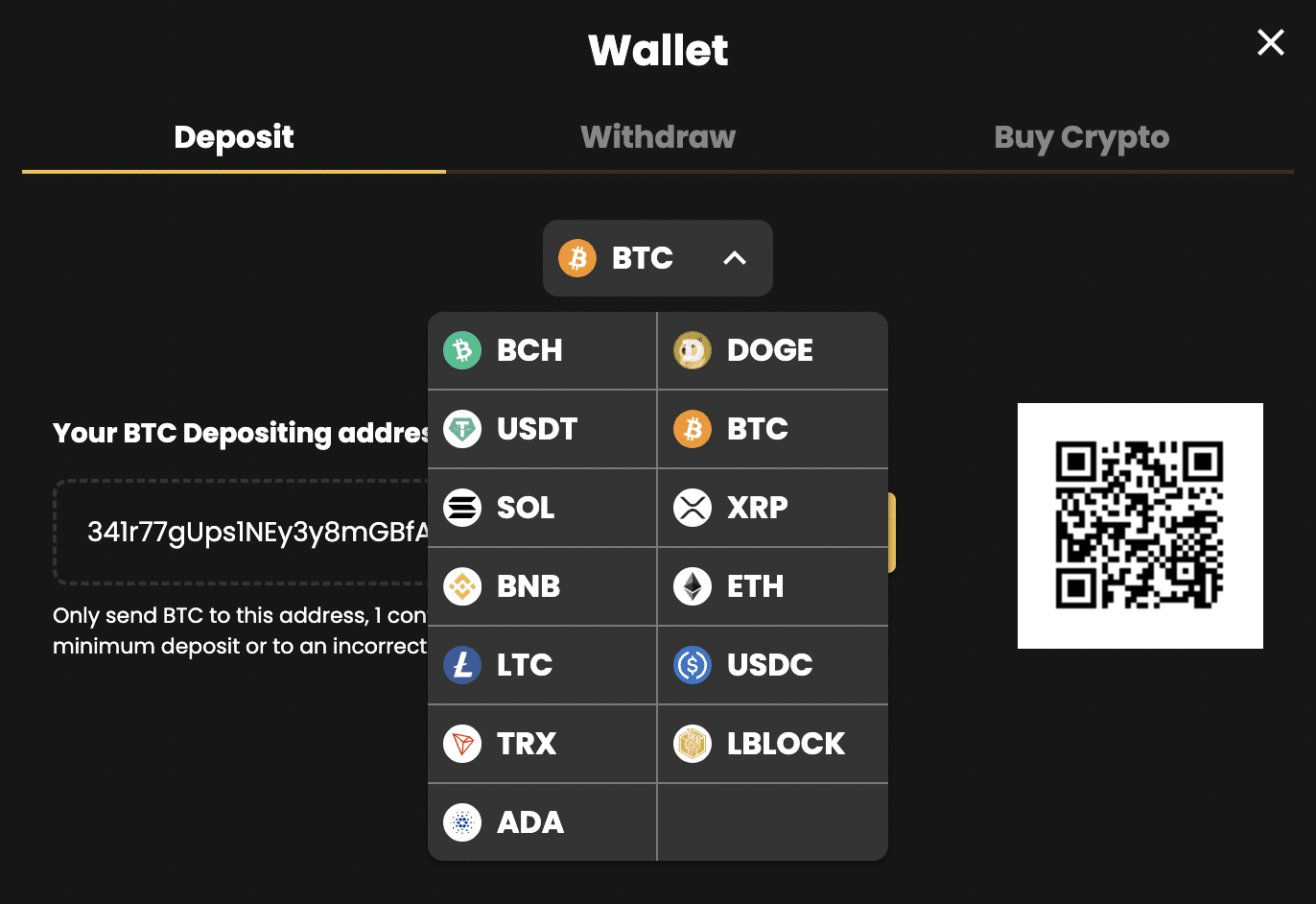Click the deposit QR code image
This screenshot has width=1316, height=904.
tap(1140, 526)
